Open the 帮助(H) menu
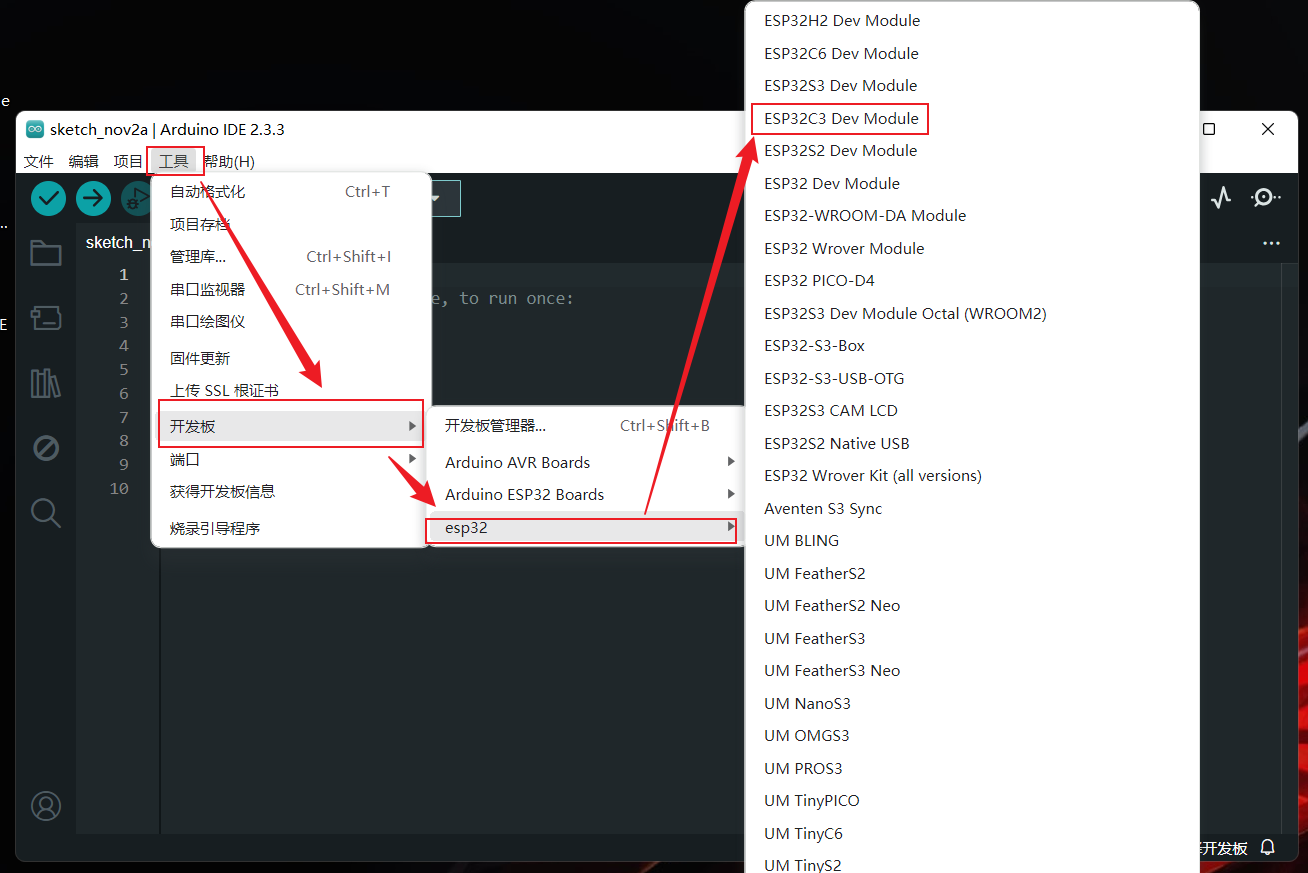Viewport: 1308px width, 873px height. tap(229, 161)
